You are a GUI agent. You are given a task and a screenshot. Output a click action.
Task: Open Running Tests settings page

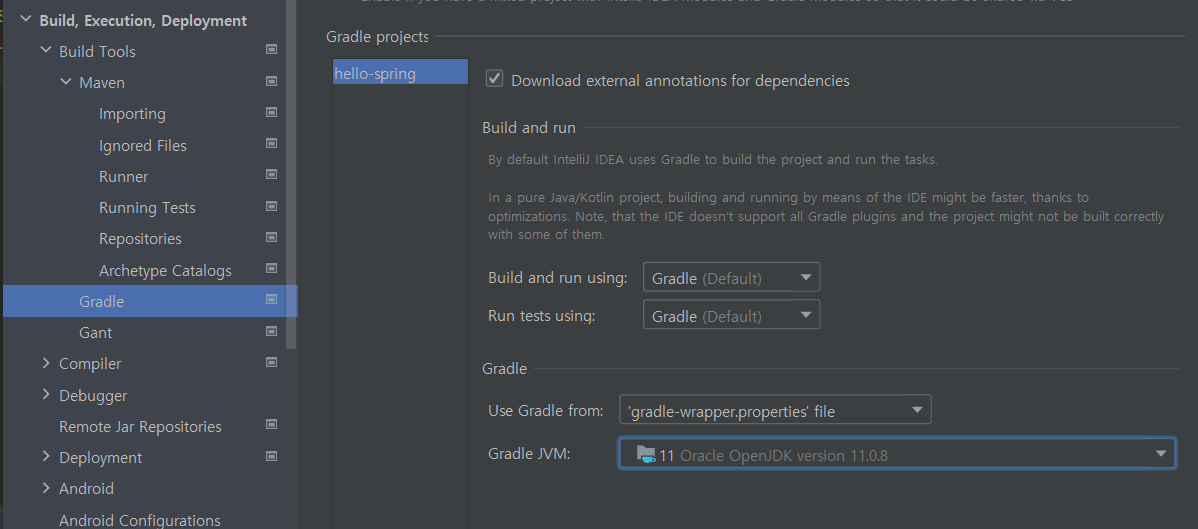click(147, 208)
